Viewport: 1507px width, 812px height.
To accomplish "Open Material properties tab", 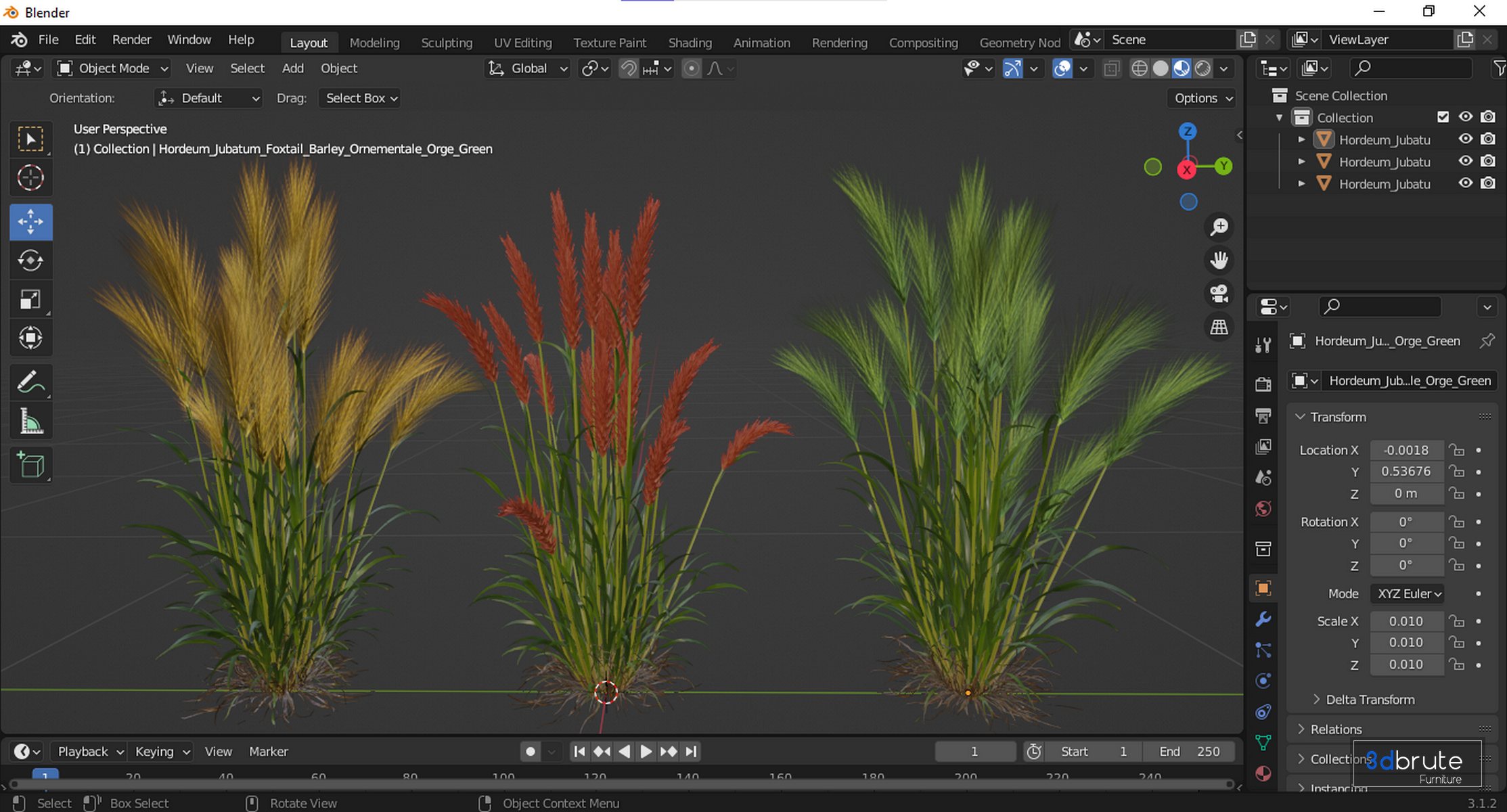I will (1263, 773).
